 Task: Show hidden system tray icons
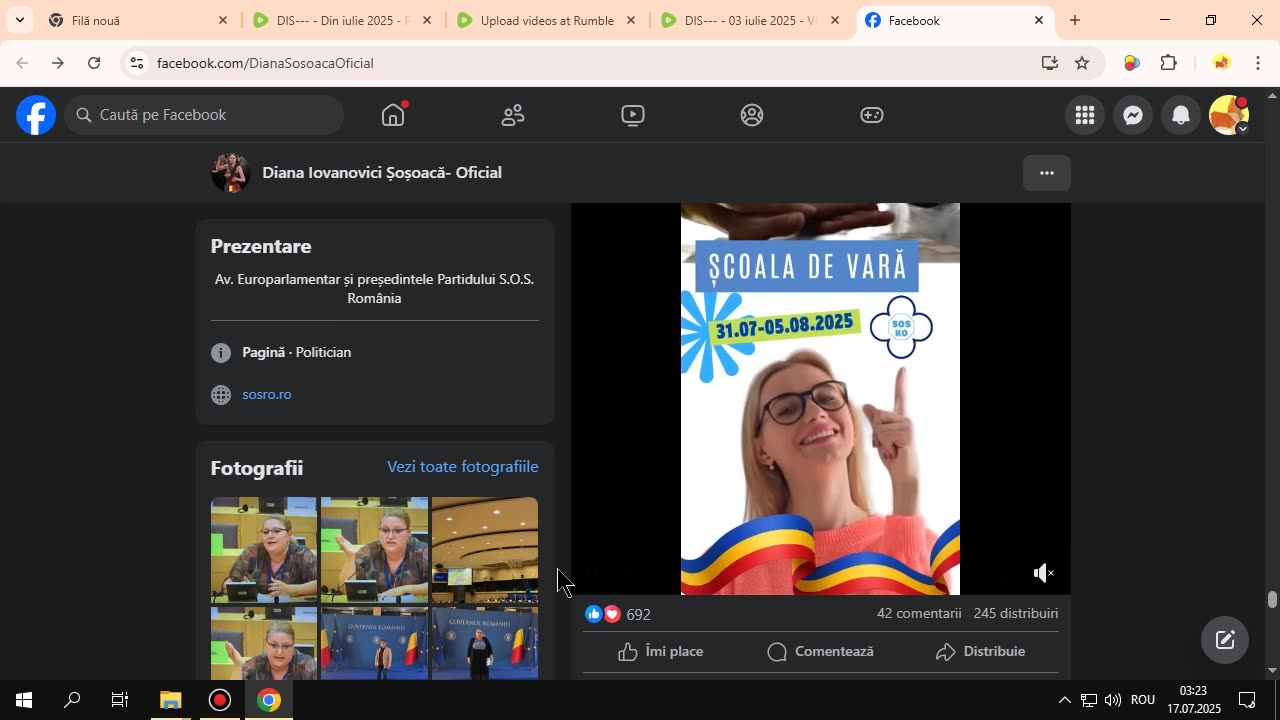coord(1064,700)
